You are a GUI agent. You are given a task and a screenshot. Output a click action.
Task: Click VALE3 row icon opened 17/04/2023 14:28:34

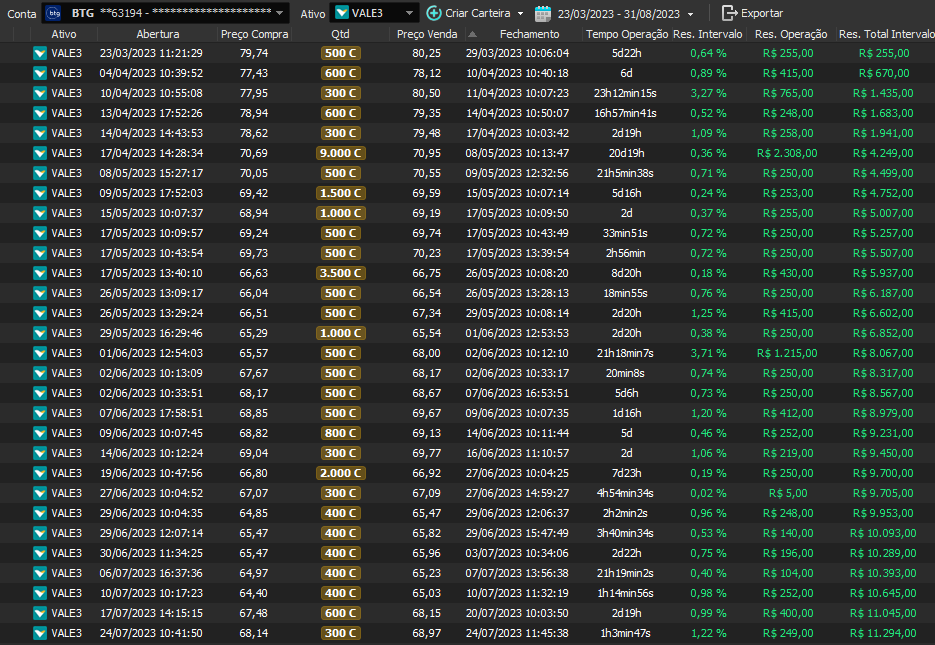40,153
